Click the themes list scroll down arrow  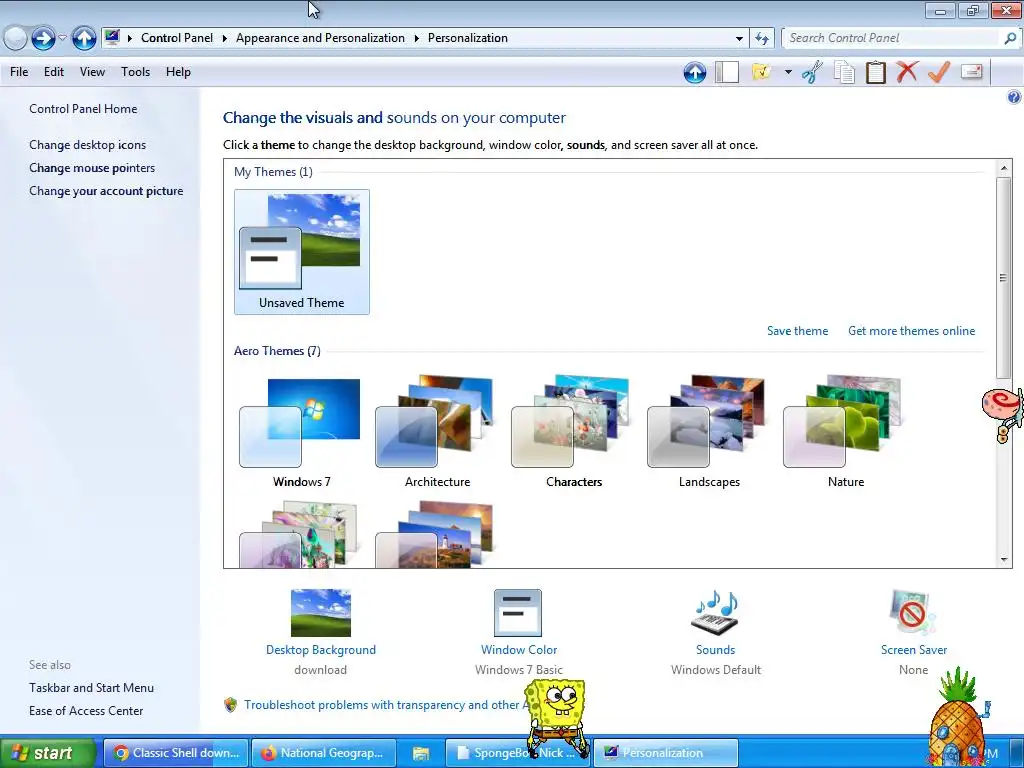click(1004, 559)
